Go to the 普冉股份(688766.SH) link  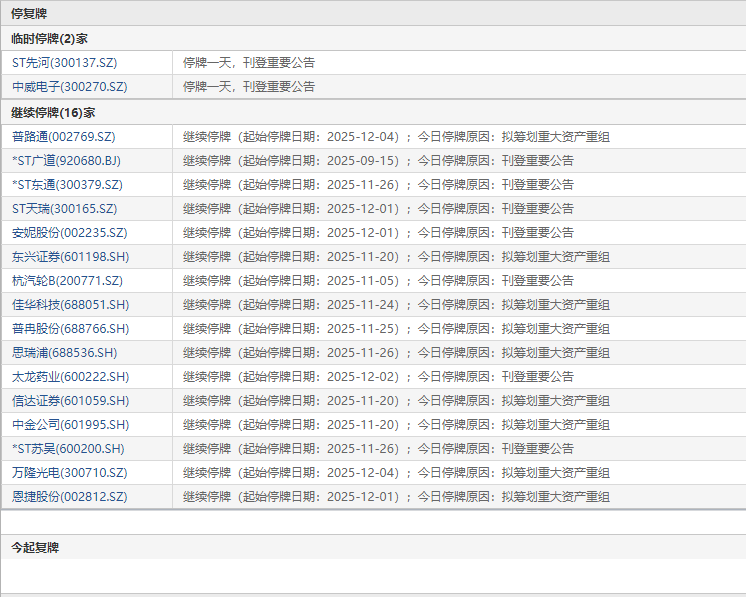point(70,329)
